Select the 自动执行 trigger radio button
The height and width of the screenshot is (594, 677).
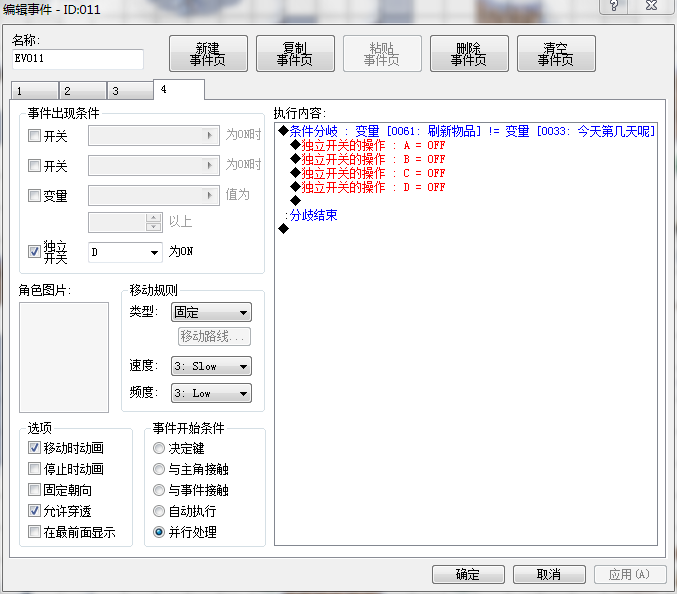coord(159,511)
